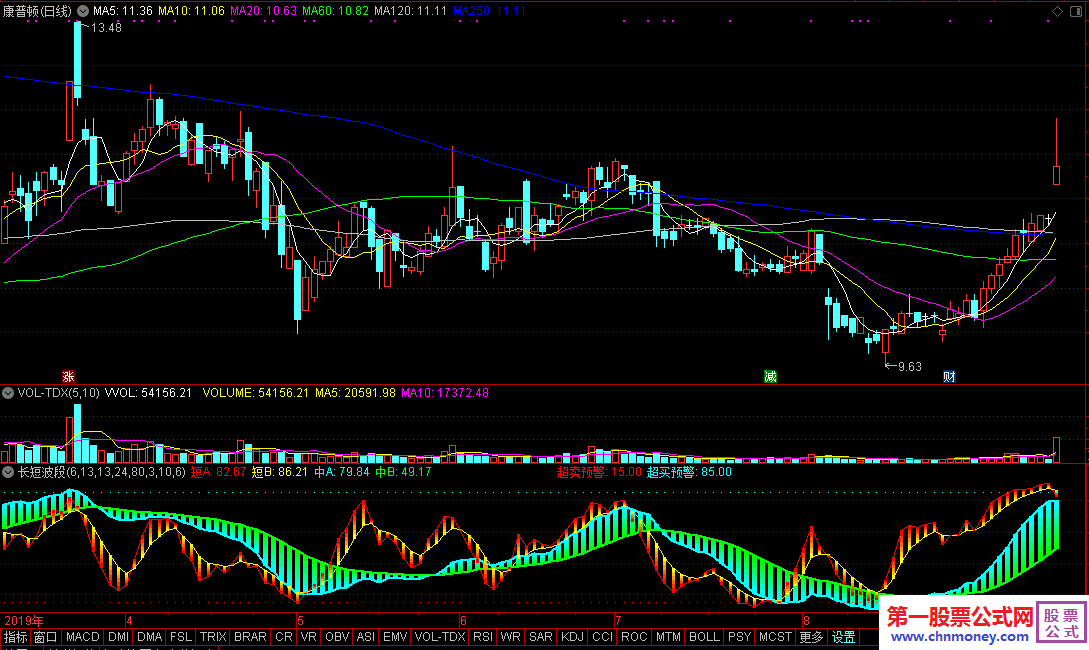1089x650 pixels.
Task: Switch to the SAR indicator tab
Action: 540,637
